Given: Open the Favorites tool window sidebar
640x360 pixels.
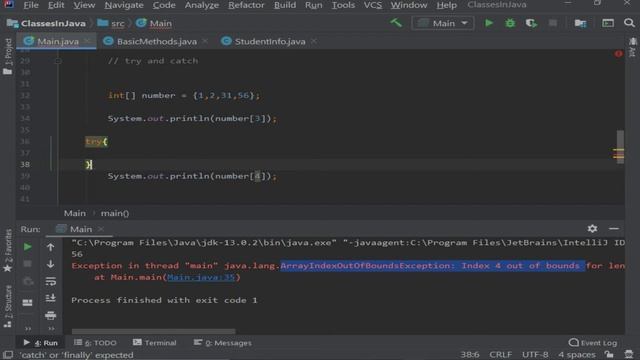Looking at the screenshot, I should (7, 250).
